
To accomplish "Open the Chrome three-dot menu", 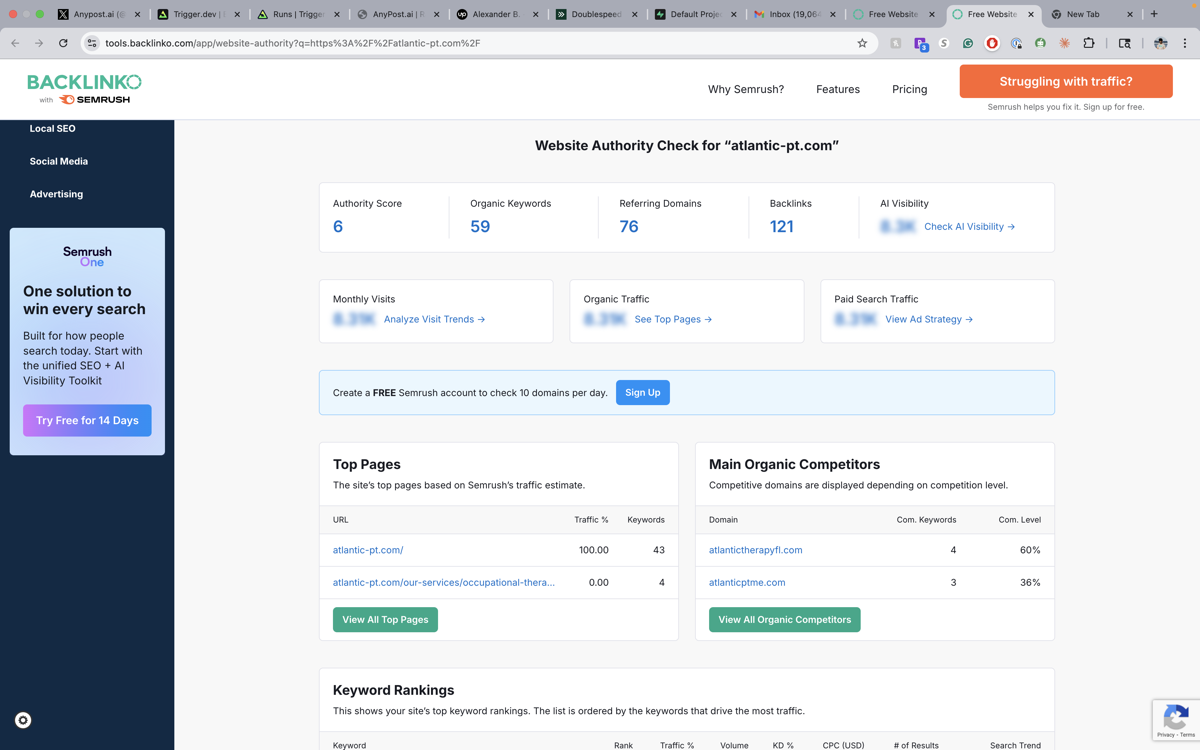I will coord(1185,43).
